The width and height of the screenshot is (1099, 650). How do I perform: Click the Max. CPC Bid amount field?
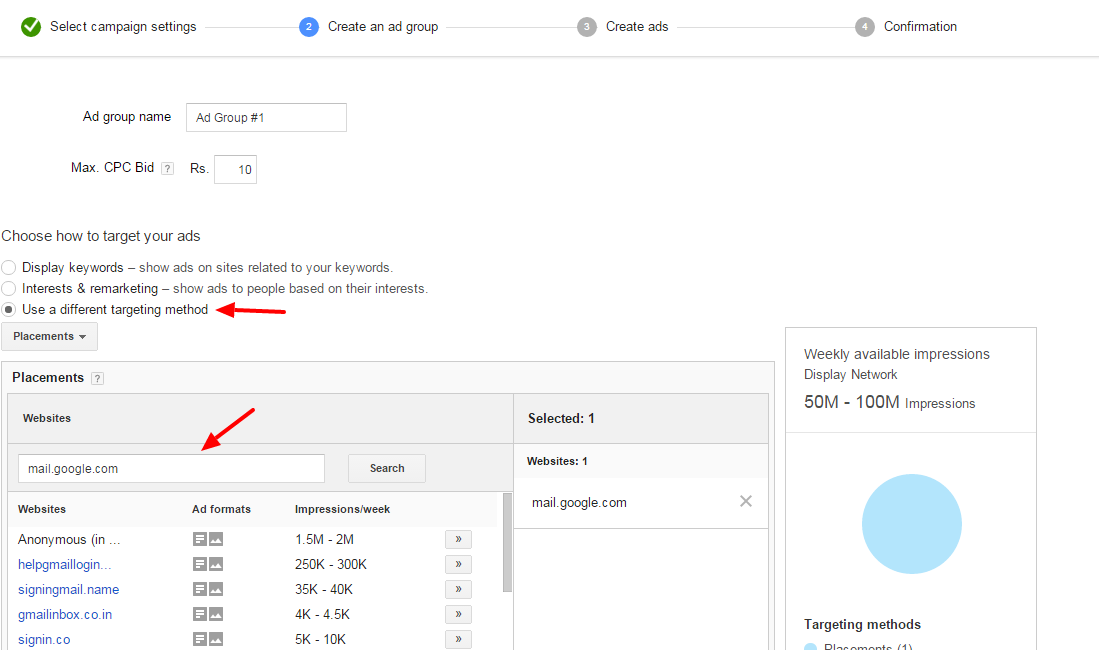click(x=236, y=169)
